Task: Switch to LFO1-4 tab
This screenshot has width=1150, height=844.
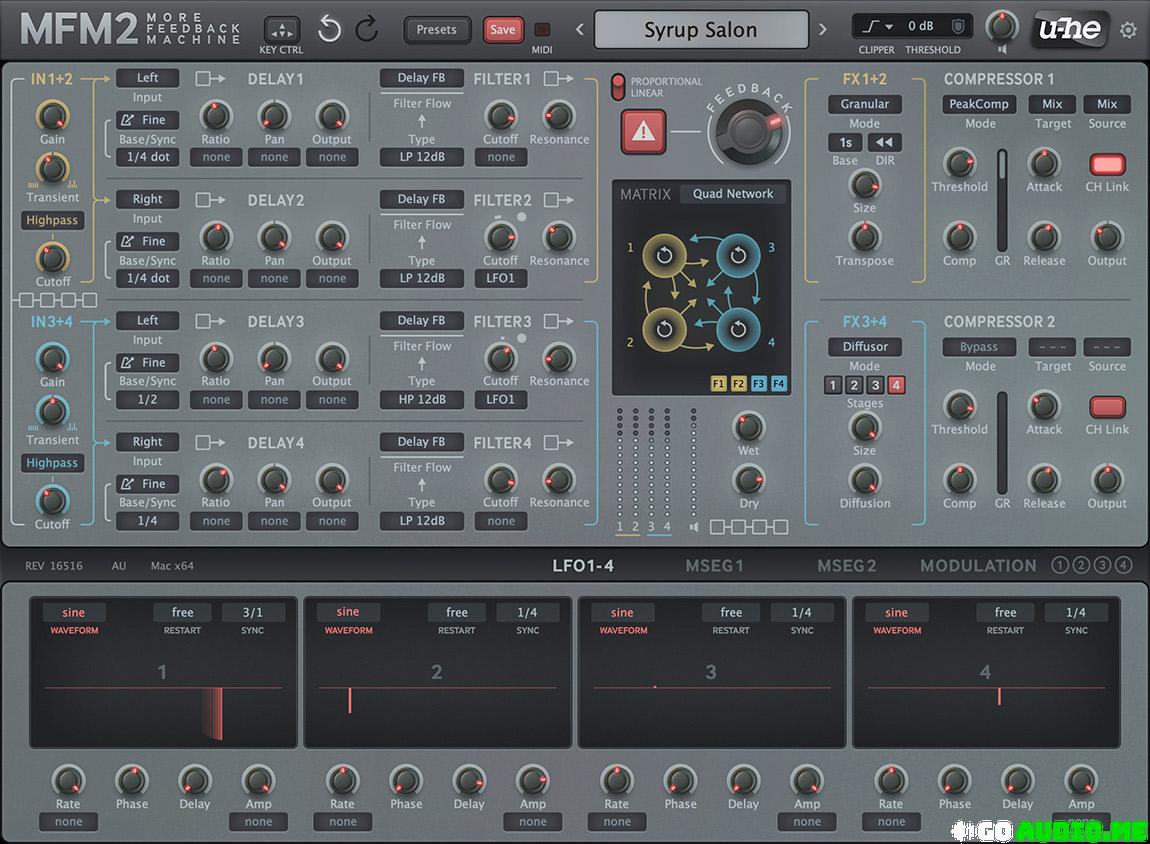Action: point(583,565)
